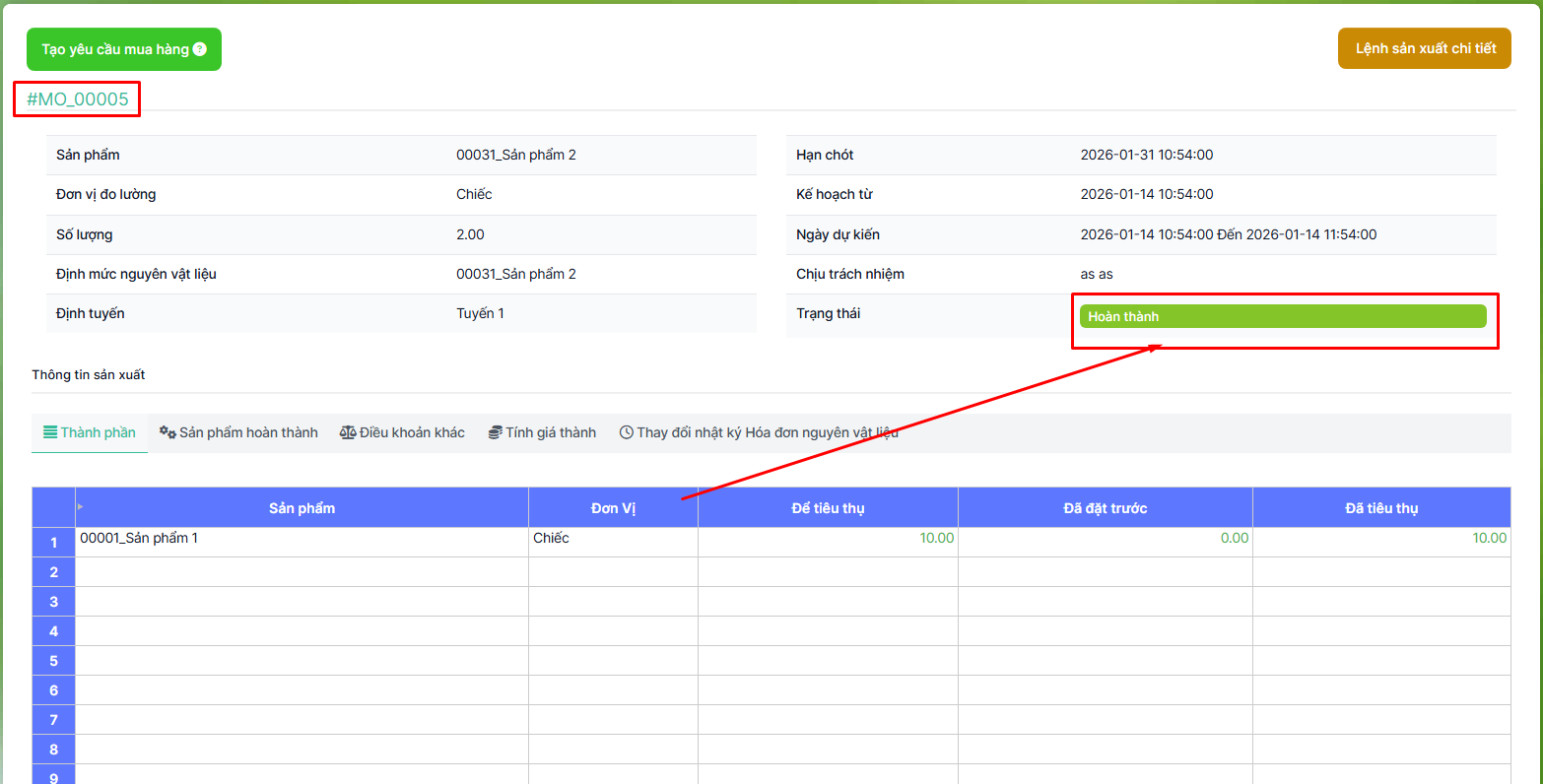
Task: Click the gears icon beside Sản phẩm hoàn thành
Action: coord(168,432)
